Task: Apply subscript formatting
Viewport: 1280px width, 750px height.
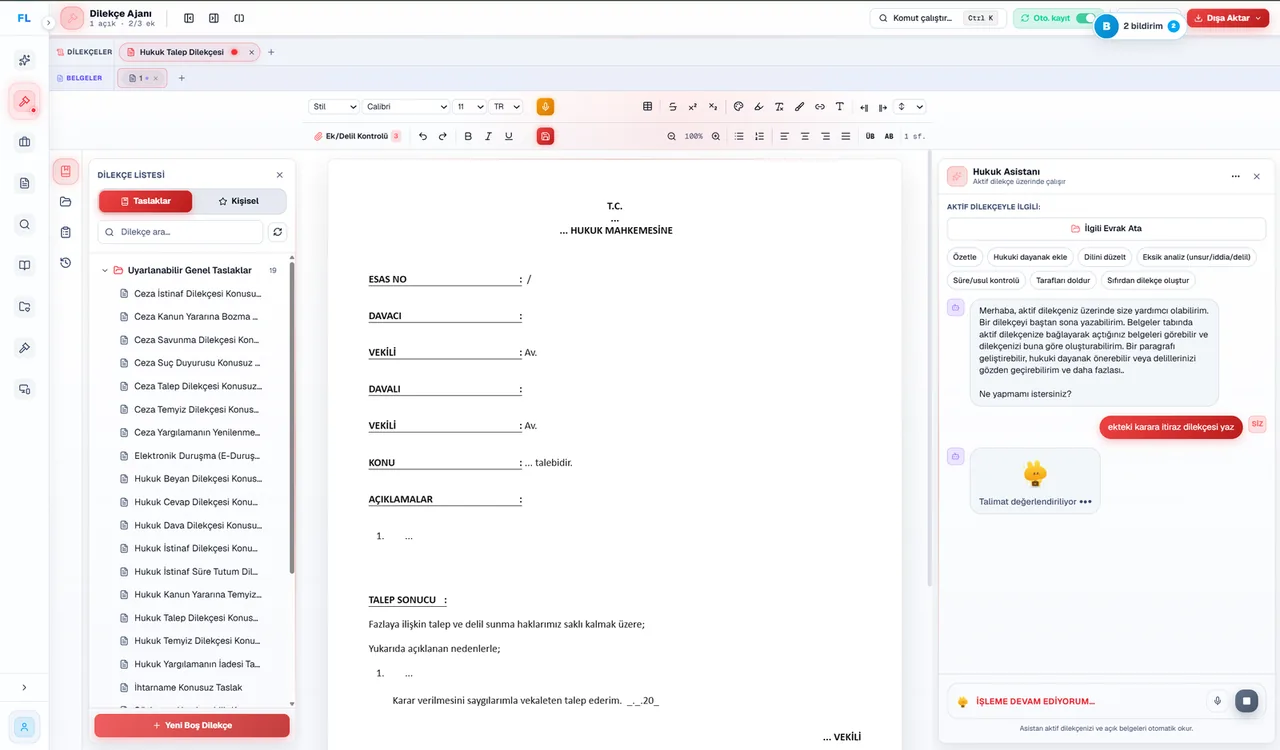Action: pyautogui.click(x=713, y=106)
